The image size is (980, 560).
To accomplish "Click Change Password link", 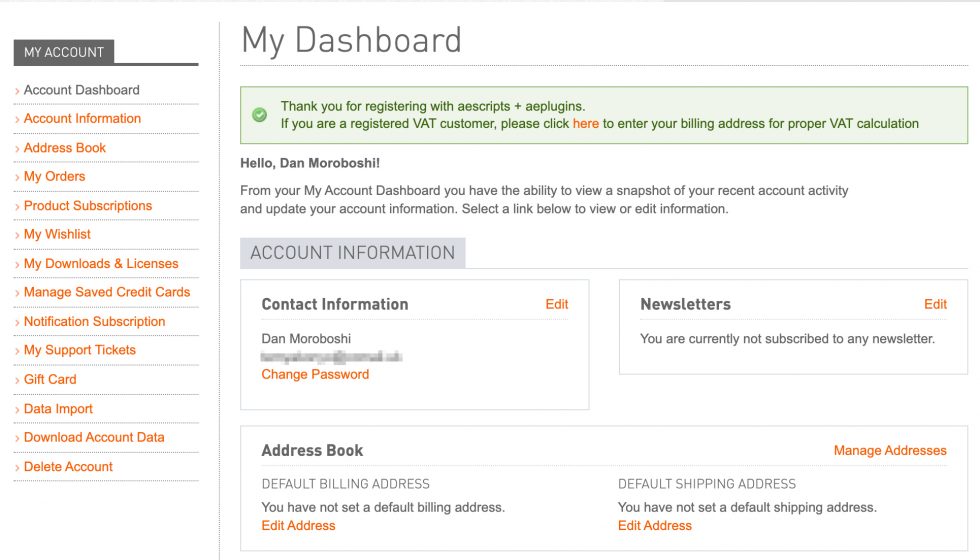I will point(315,374).
